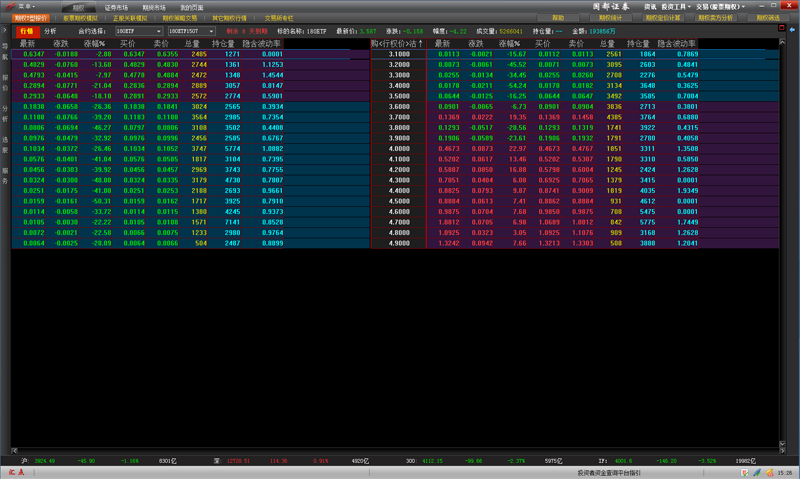Open the 180ETF contract selection dropdown
Image resolution: width=800 pixels, height=479 pixels.
click(x=138, y=31)
